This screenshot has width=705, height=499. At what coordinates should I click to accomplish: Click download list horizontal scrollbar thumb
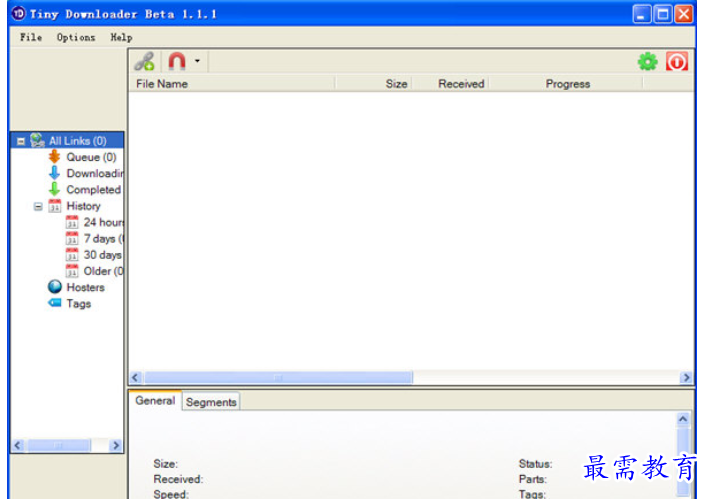(x=278, y=378)
